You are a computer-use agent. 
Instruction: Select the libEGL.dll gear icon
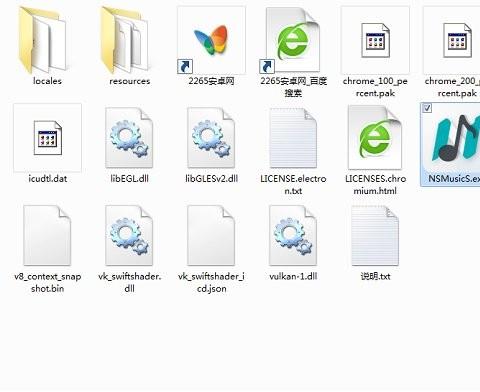(129, 138)
